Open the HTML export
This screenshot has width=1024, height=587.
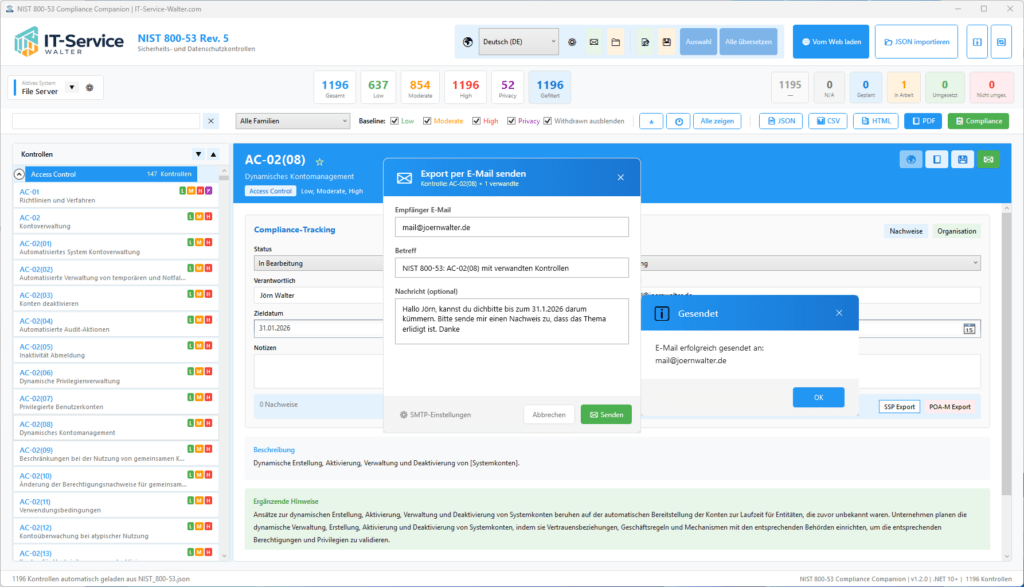[878, 120]
